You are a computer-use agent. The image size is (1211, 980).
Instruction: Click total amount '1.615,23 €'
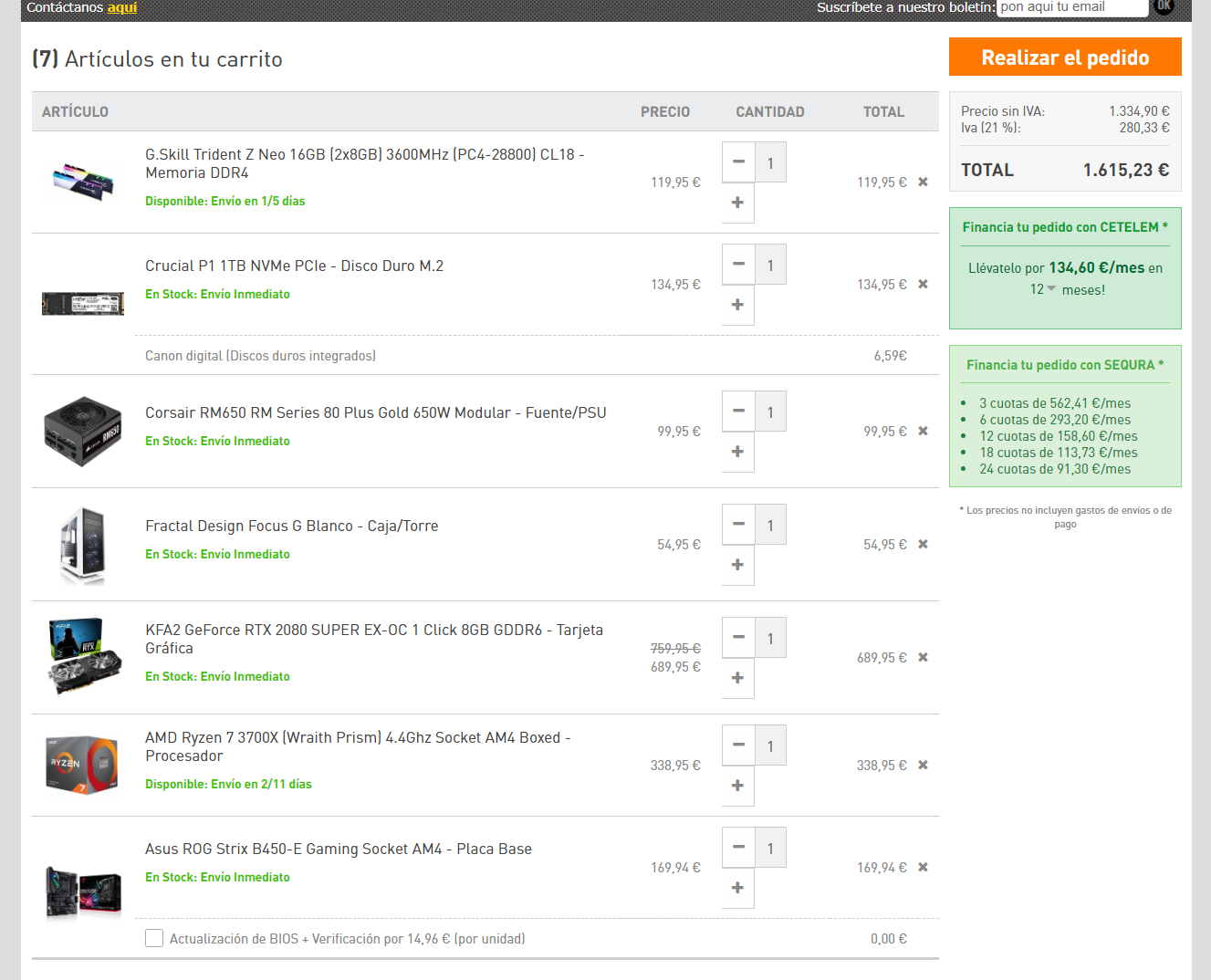1125,170
